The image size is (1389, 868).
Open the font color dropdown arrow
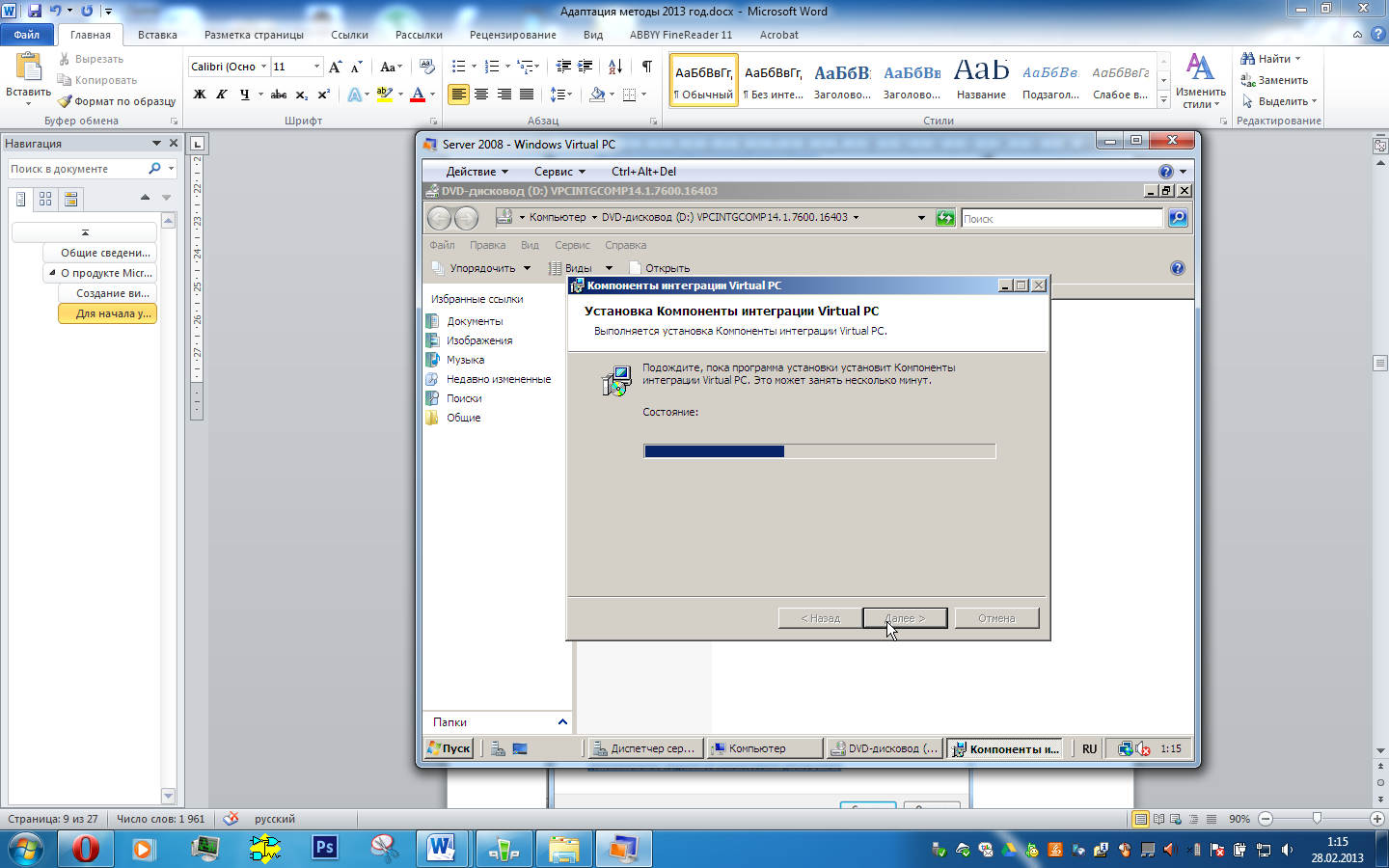432,95
